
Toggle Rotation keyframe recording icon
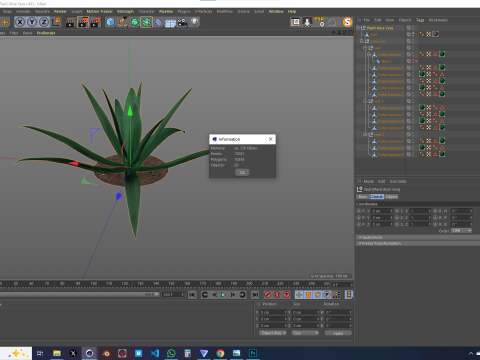pyautogui.click(x=318, y=295)
